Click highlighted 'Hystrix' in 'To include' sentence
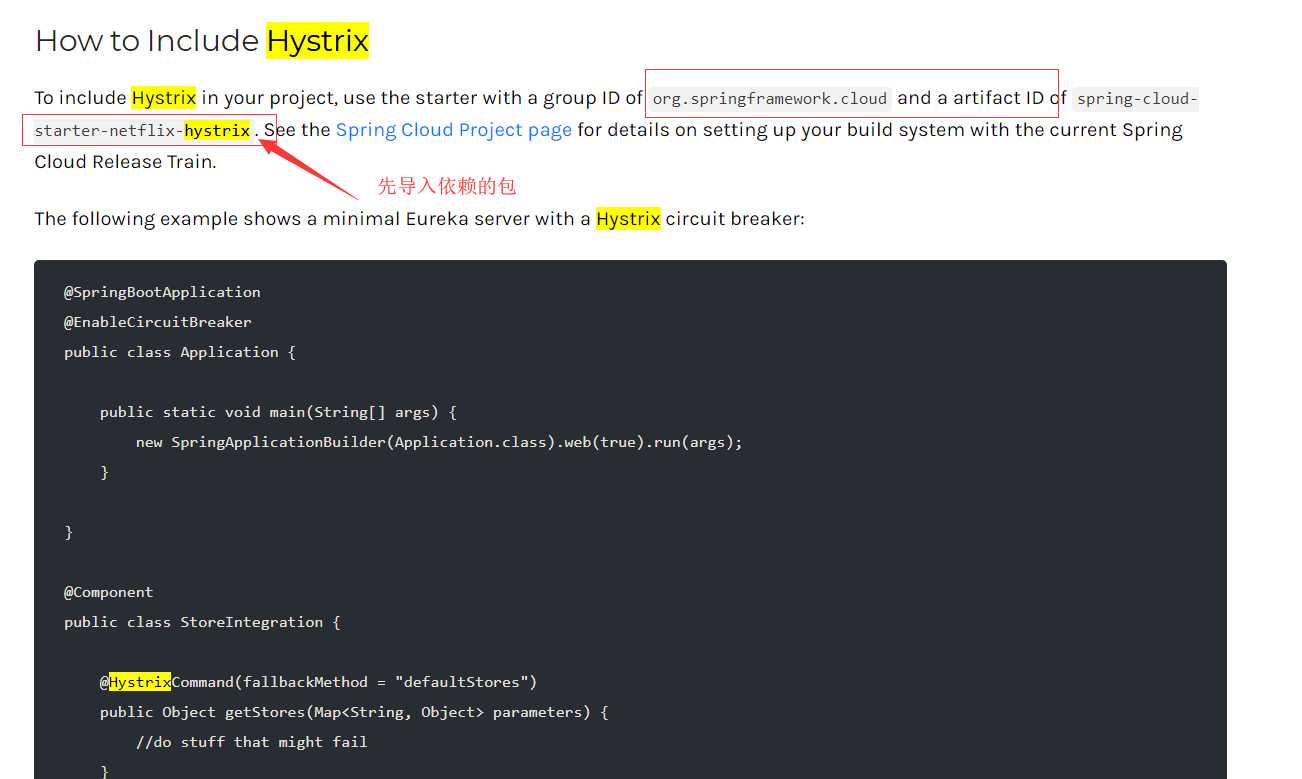Viewport: 1302px width, 779px height. [x=164, y=98]
